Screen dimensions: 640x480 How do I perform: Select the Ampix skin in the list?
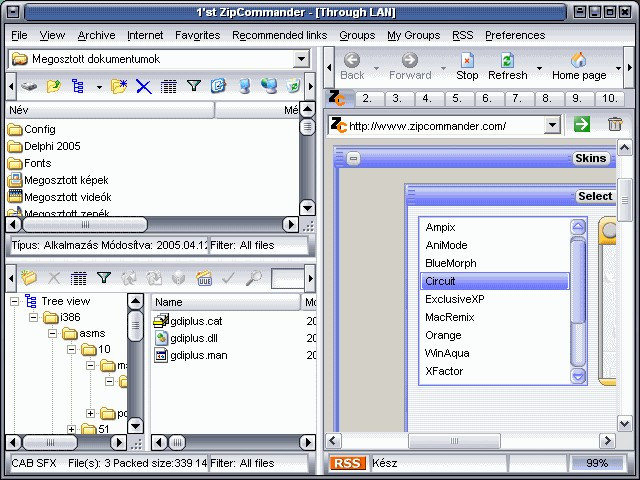point(494,227)
